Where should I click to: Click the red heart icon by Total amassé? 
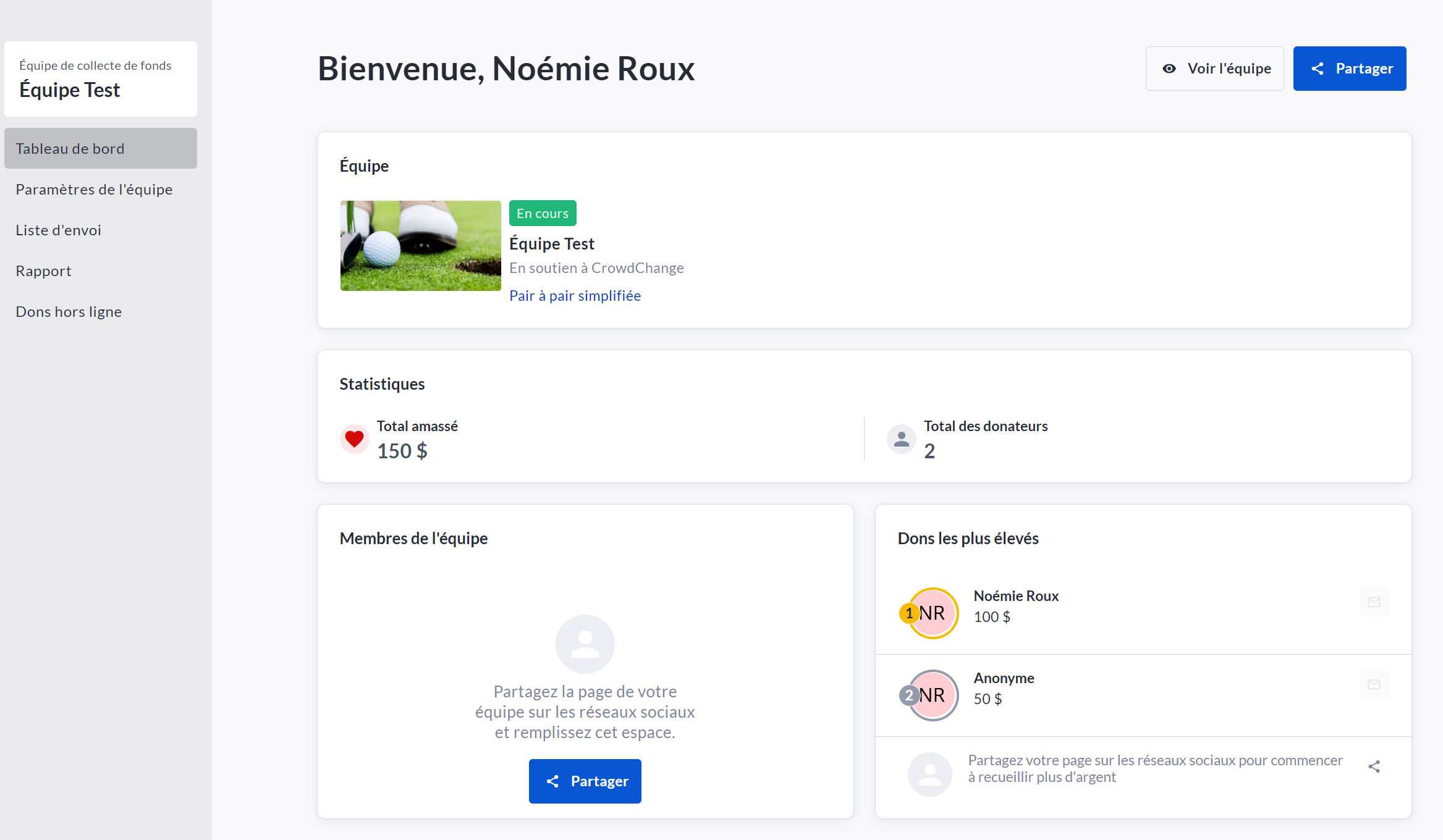point(354,439)
